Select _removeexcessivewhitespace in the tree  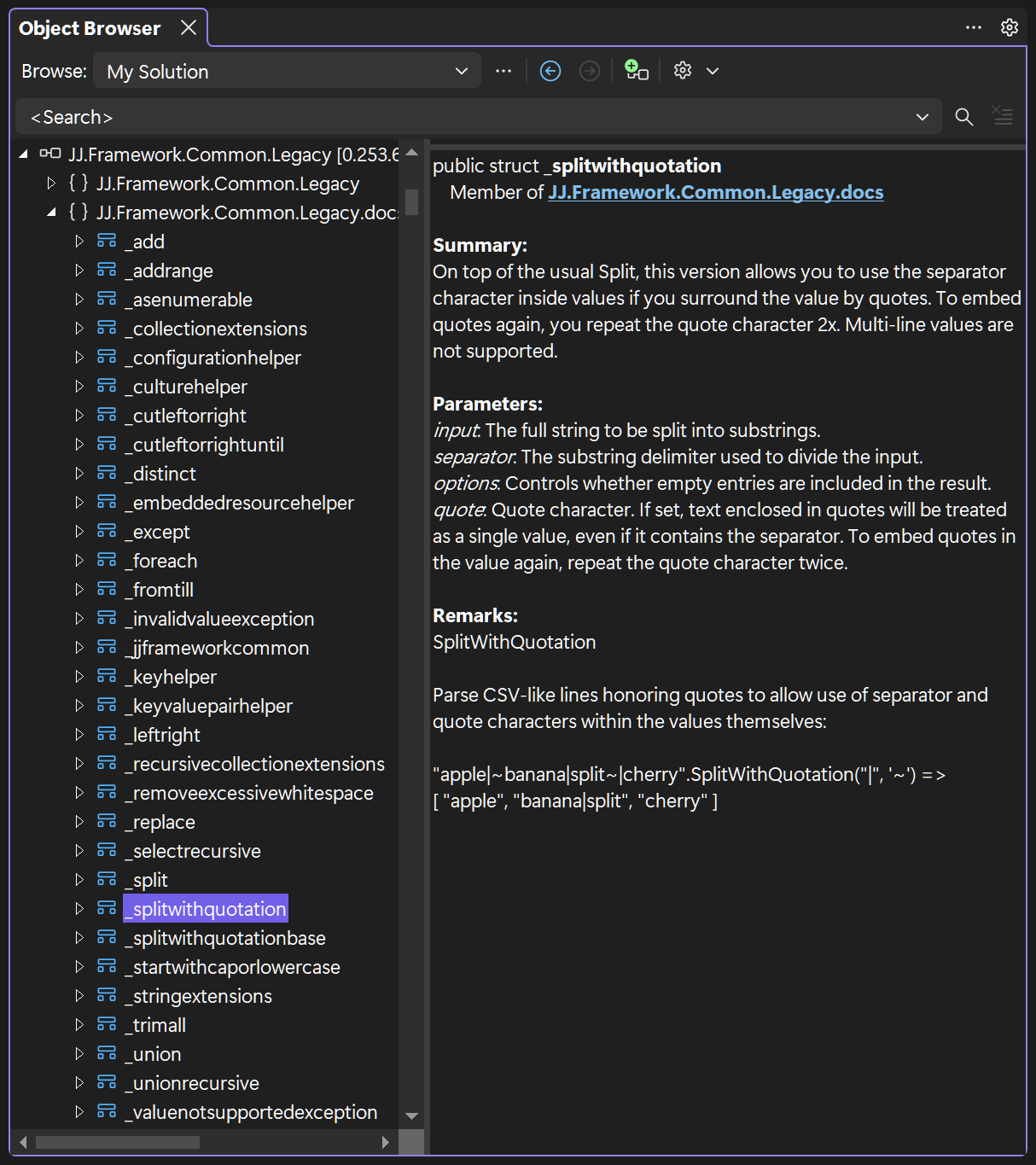[x=249, y=793]
